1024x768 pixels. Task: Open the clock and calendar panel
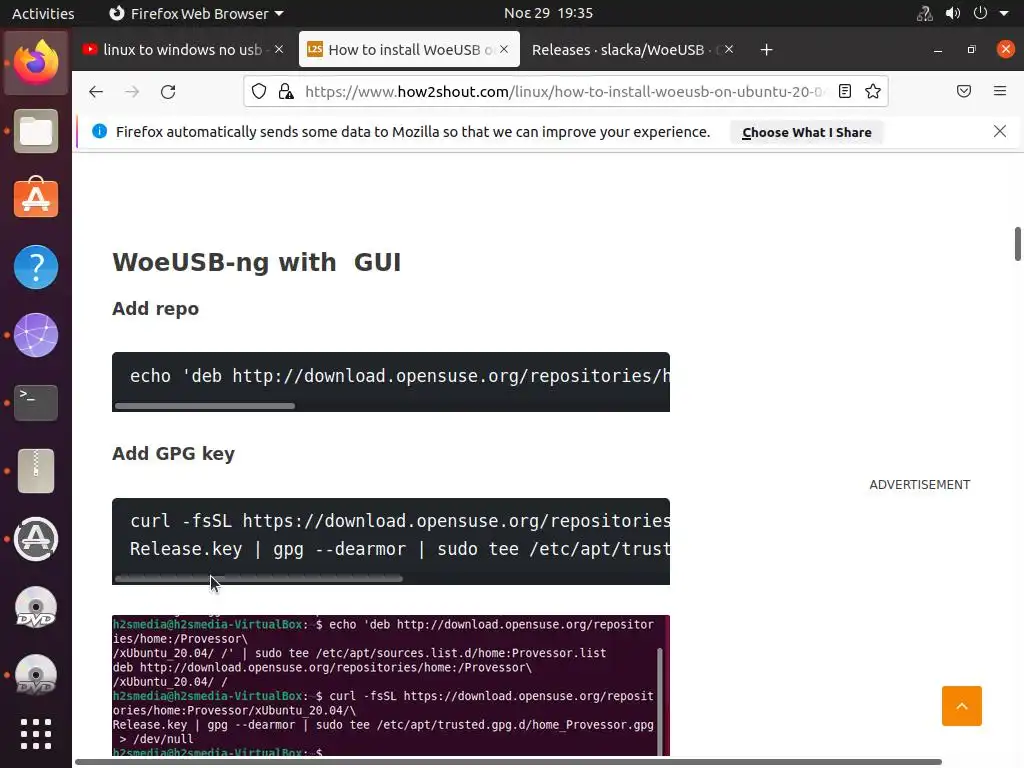coord(549,13)
